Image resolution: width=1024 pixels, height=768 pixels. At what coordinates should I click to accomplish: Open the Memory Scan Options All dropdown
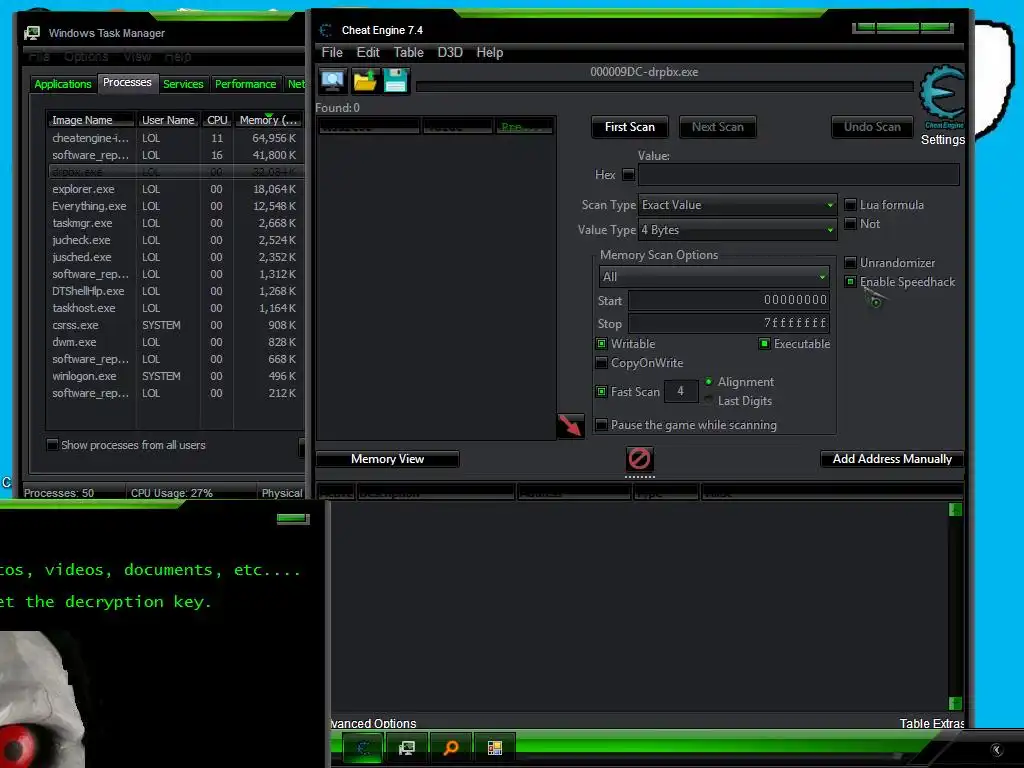(x=714, y=277)
